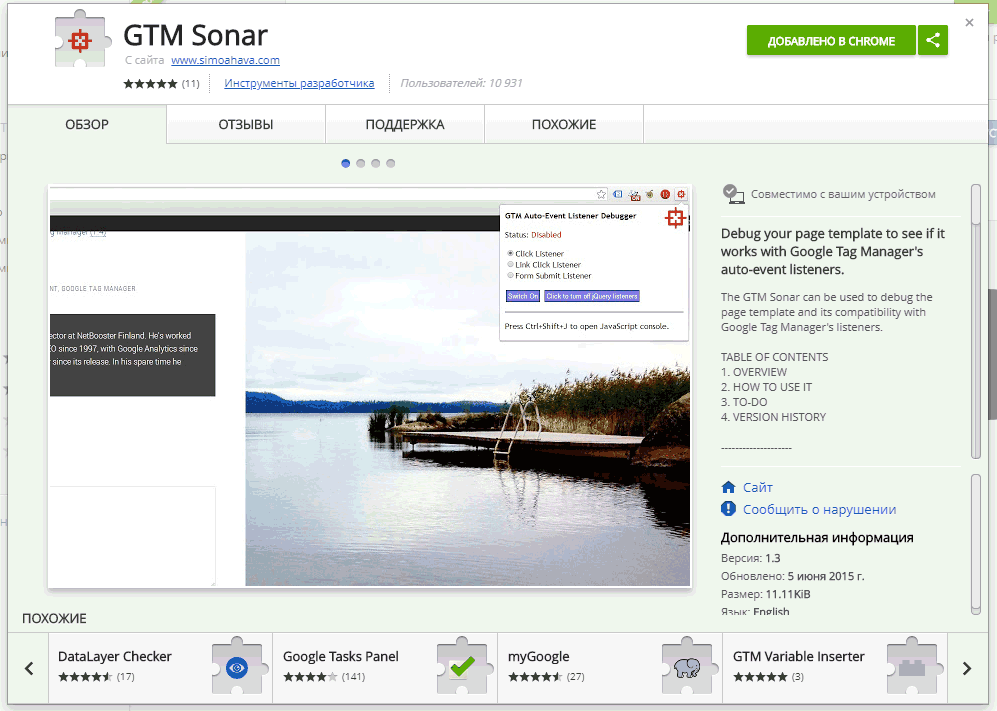Show next similar extensions with right arrow
997x711 pixels.
click(x=967, y=668)
